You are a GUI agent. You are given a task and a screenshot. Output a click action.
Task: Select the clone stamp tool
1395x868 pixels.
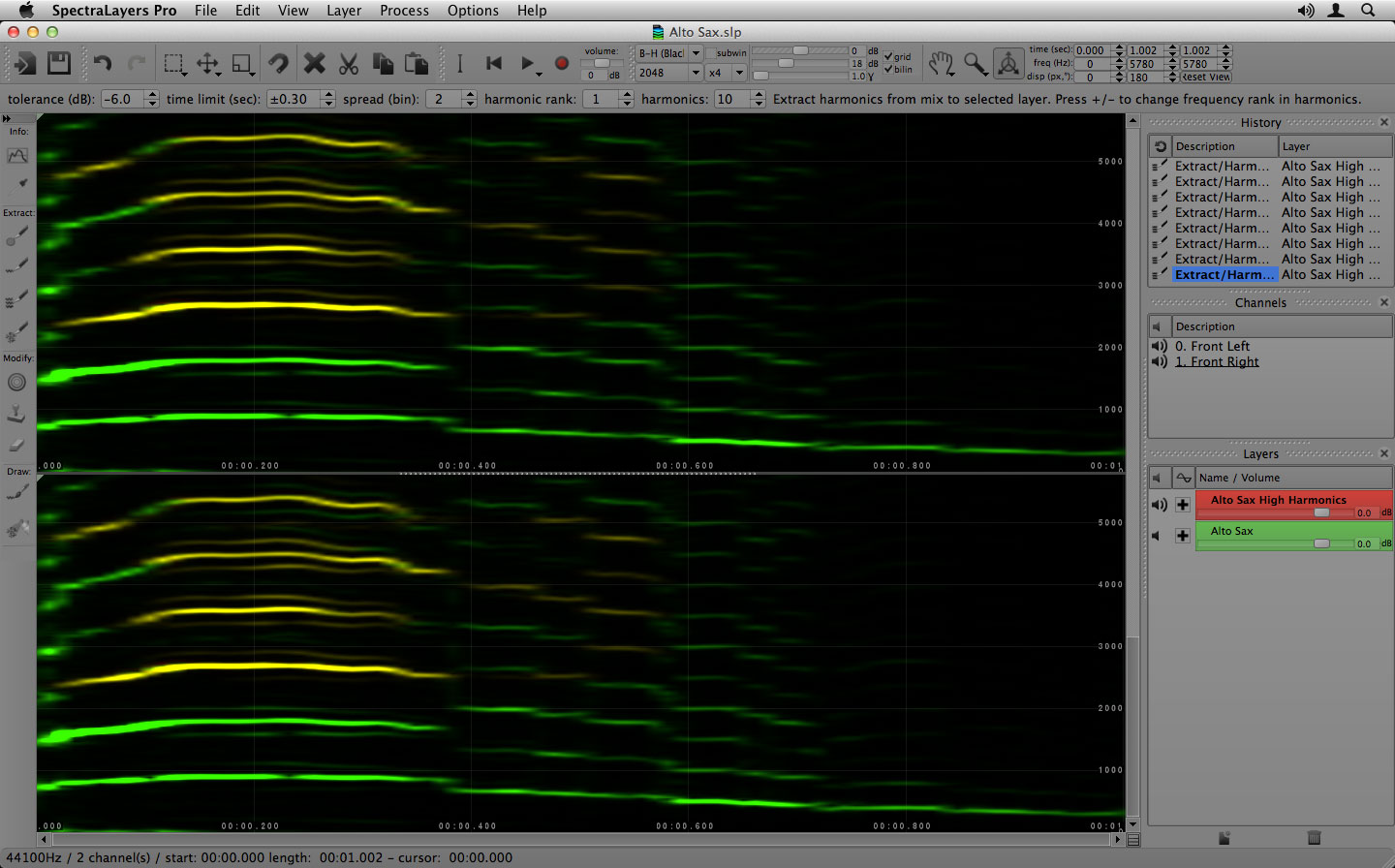(x=16, y=414)
